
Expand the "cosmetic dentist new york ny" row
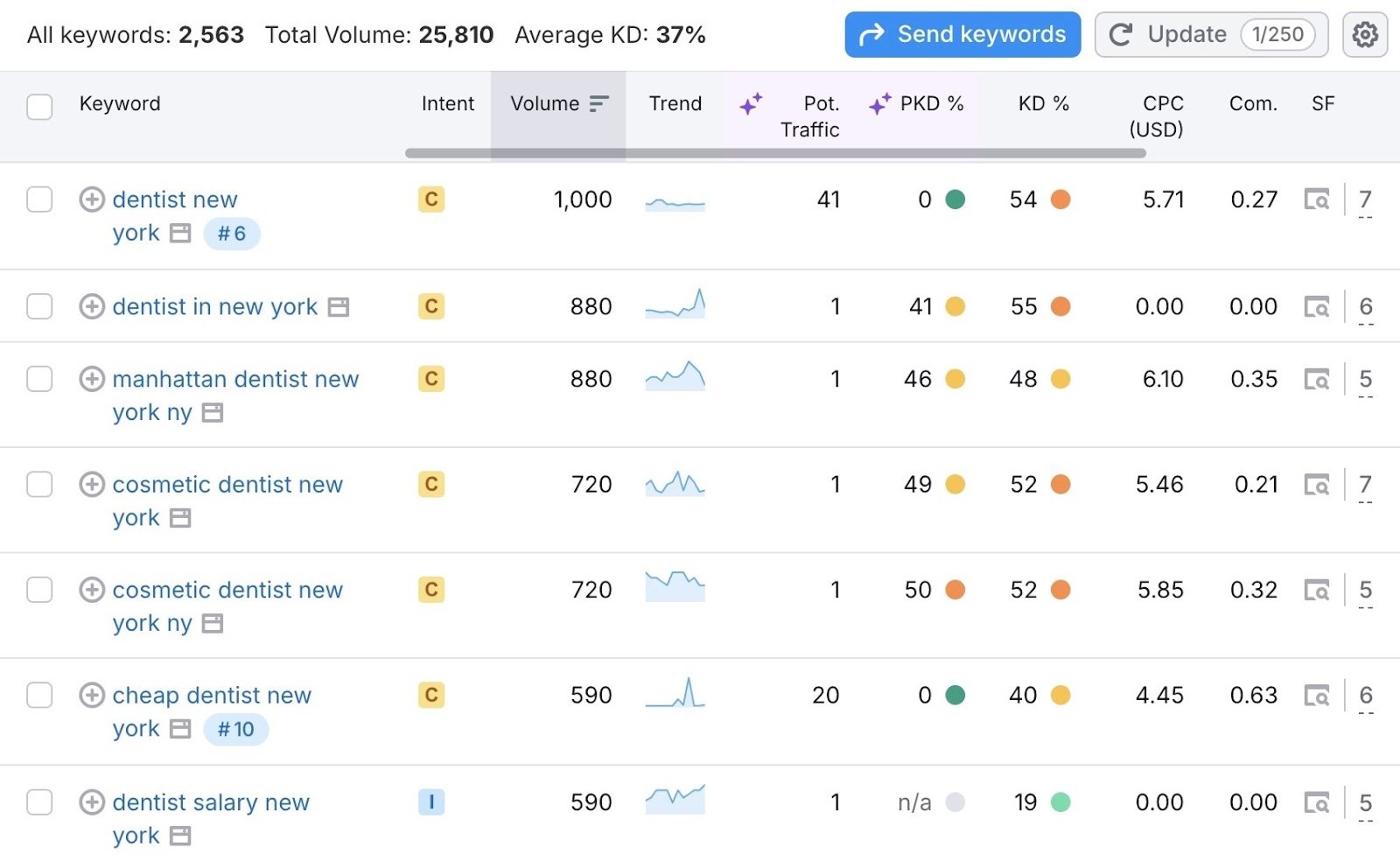tap(91, 590)
